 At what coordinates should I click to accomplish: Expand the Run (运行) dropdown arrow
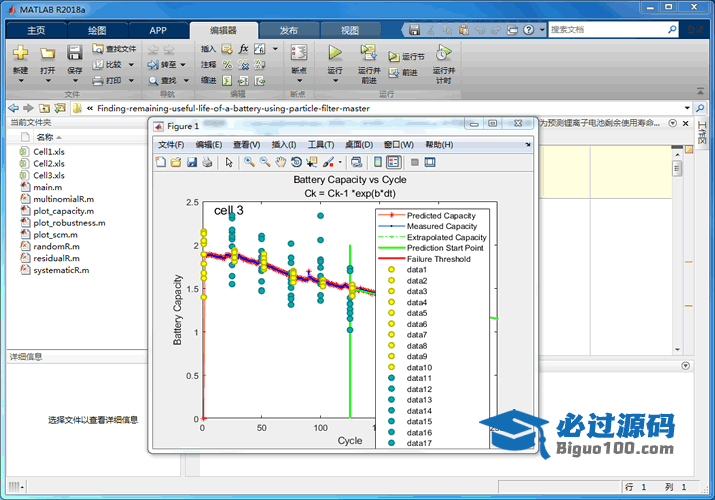pyautogui.click(x=336, y=81)
